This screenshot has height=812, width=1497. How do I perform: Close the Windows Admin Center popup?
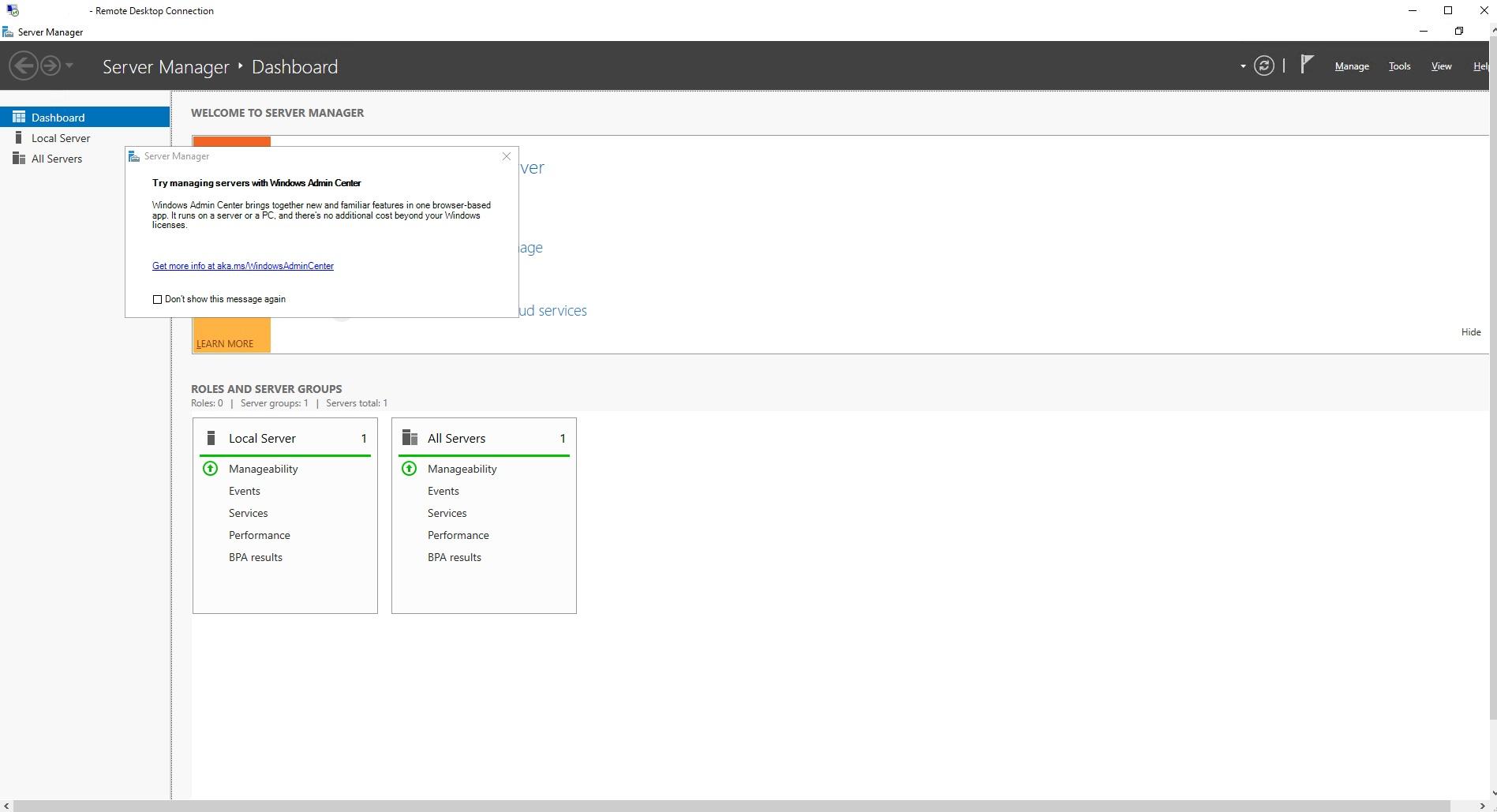[x=507, y=156]
